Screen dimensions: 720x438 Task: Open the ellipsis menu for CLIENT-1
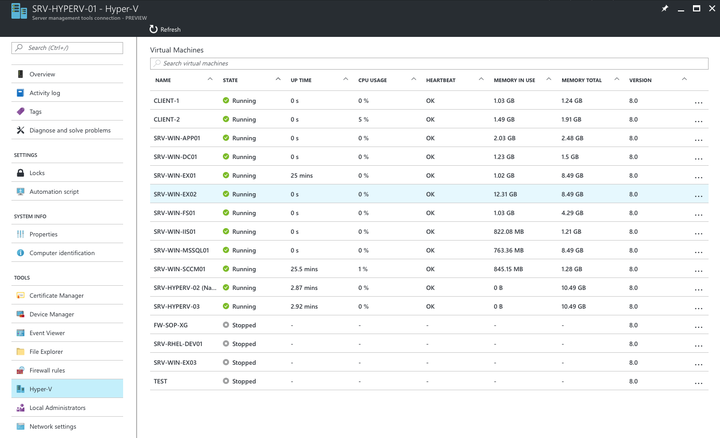click(698, 102)
